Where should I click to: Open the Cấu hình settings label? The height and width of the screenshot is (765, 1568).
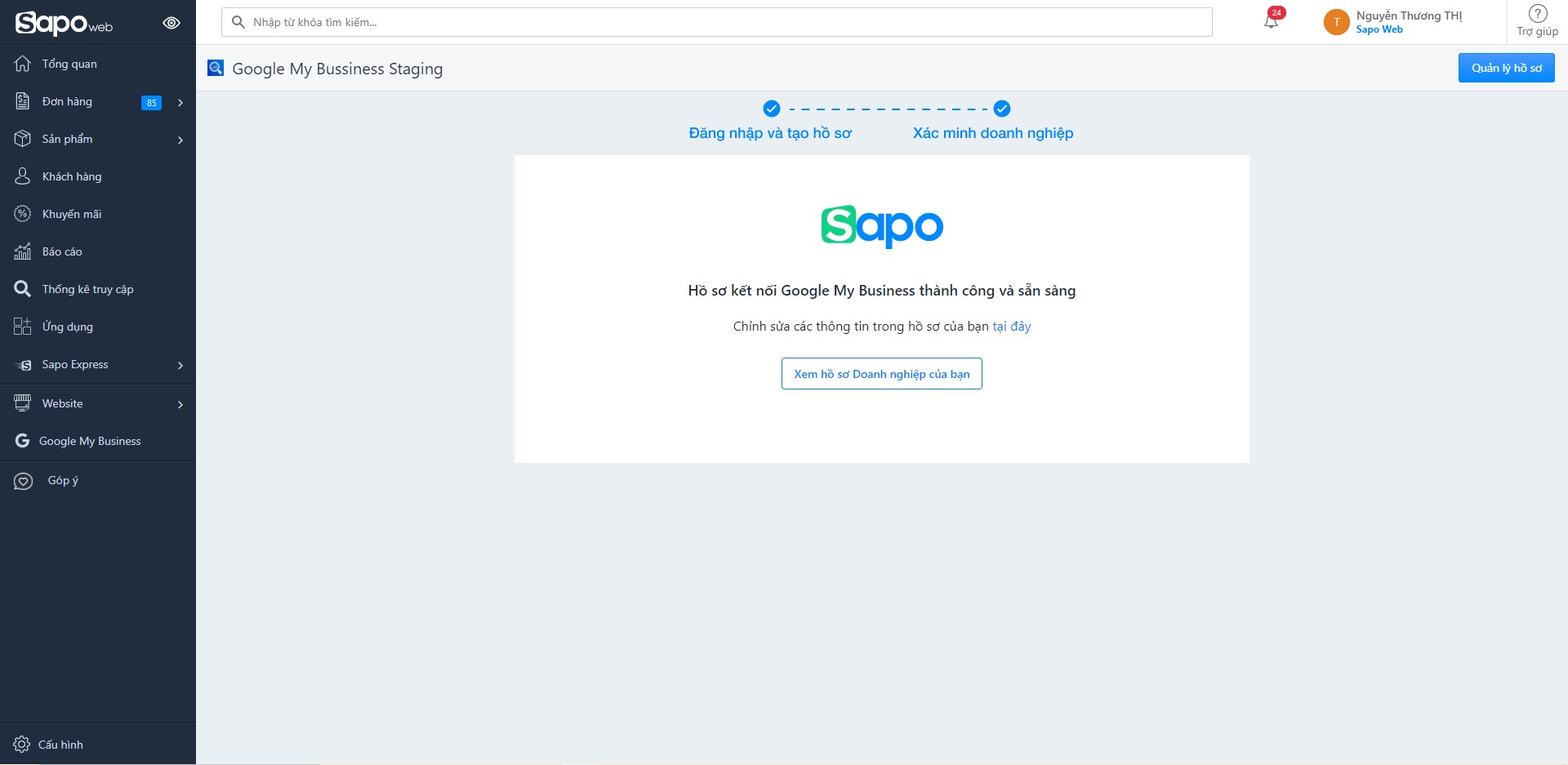point(60,745)
